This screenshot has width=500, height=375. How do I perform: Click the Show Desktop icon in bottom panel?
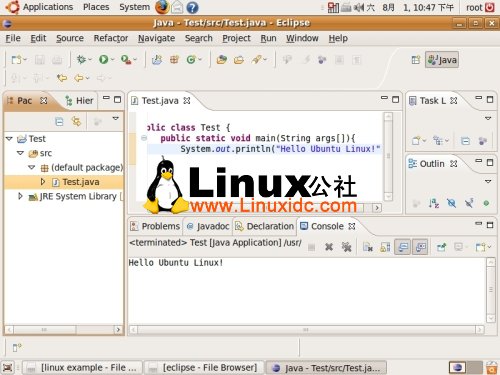pos(8,368)
